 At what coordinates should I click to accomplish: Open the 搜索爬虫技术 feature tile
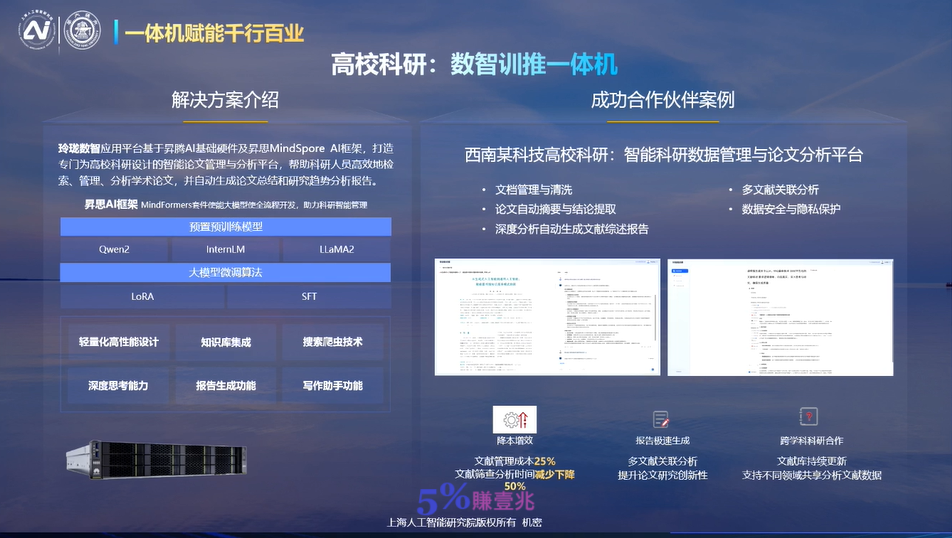(x=333, y=342)
